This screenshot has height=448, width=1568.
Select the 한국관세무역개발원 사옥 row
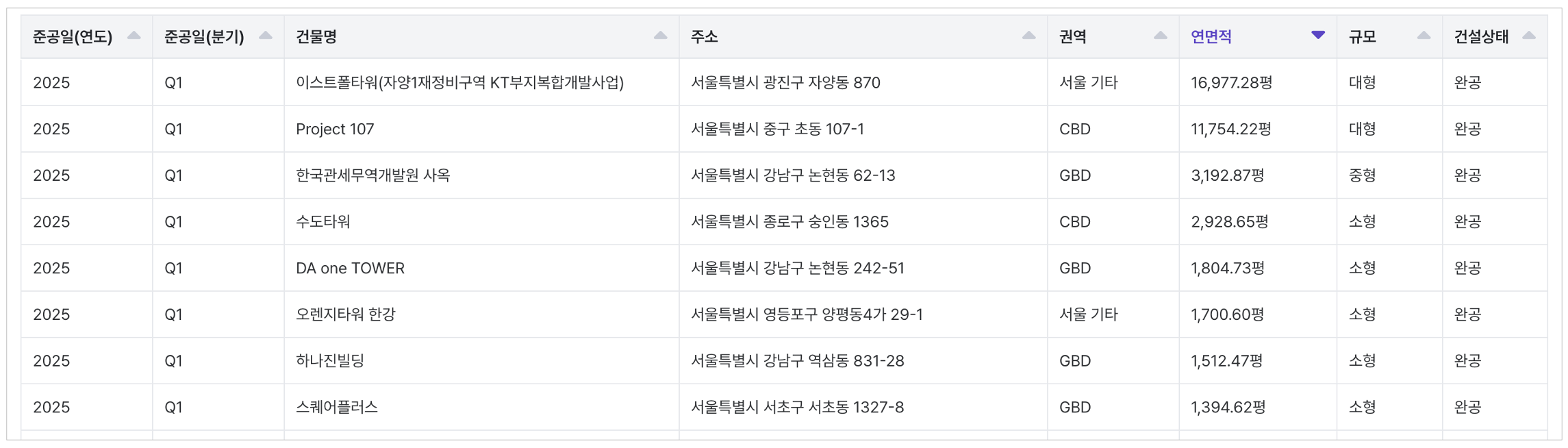(372, 175)
